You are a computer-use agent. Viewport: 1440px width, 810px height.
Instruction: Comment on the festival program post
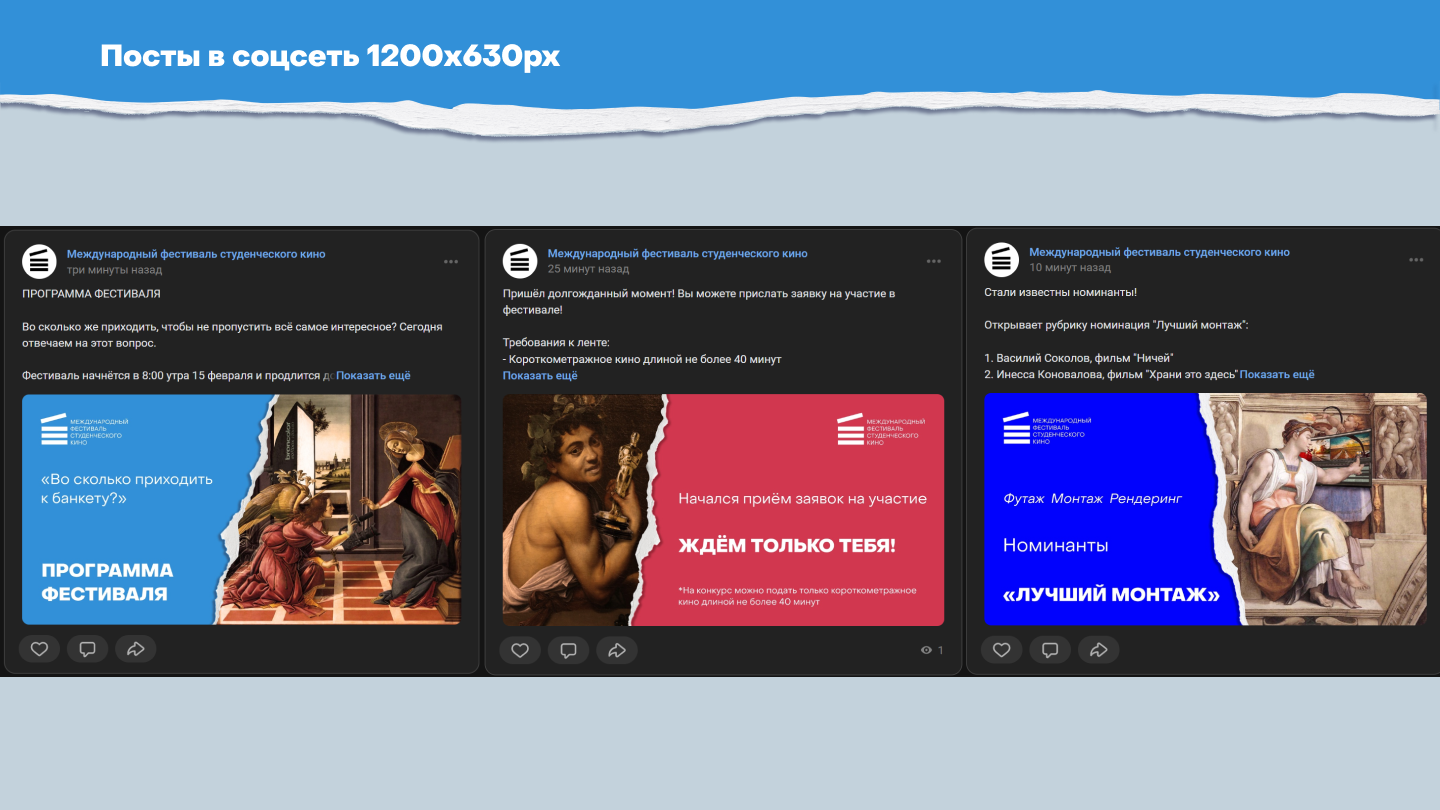tap(87, 649)
